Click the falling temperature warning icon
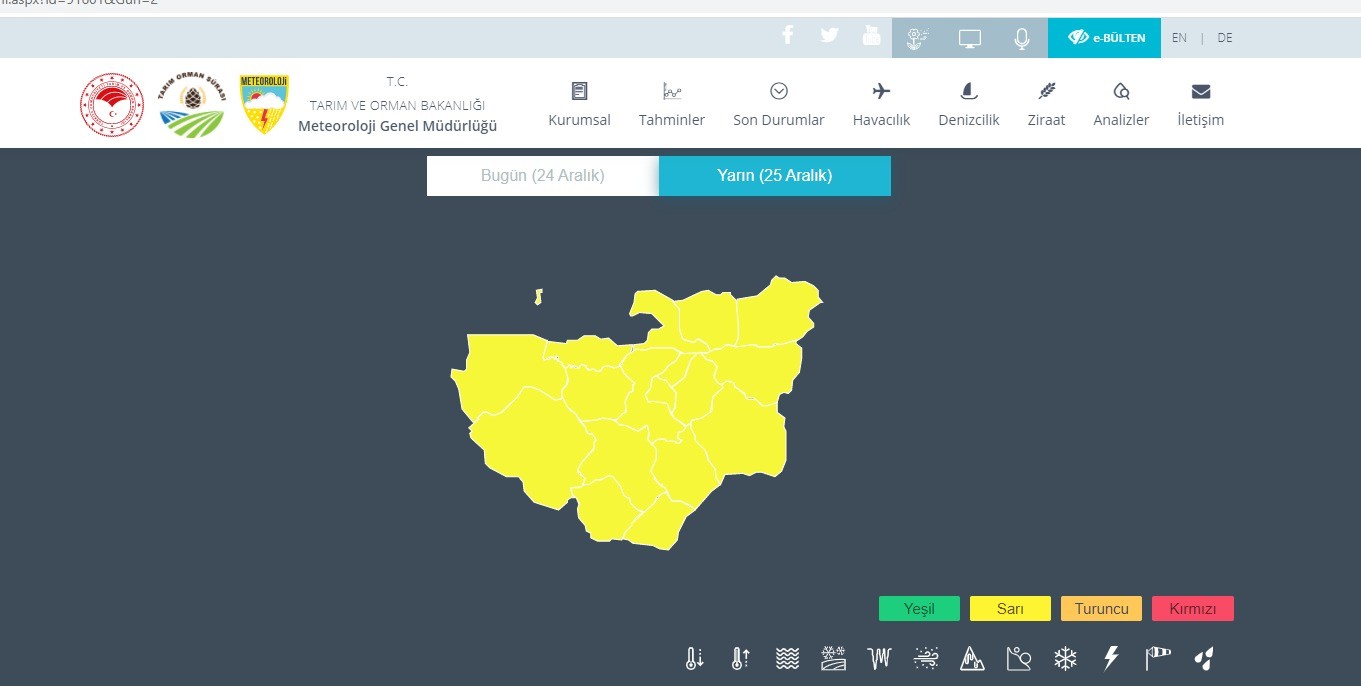Viewport: 1361px width, 693px height. (695, 658)
